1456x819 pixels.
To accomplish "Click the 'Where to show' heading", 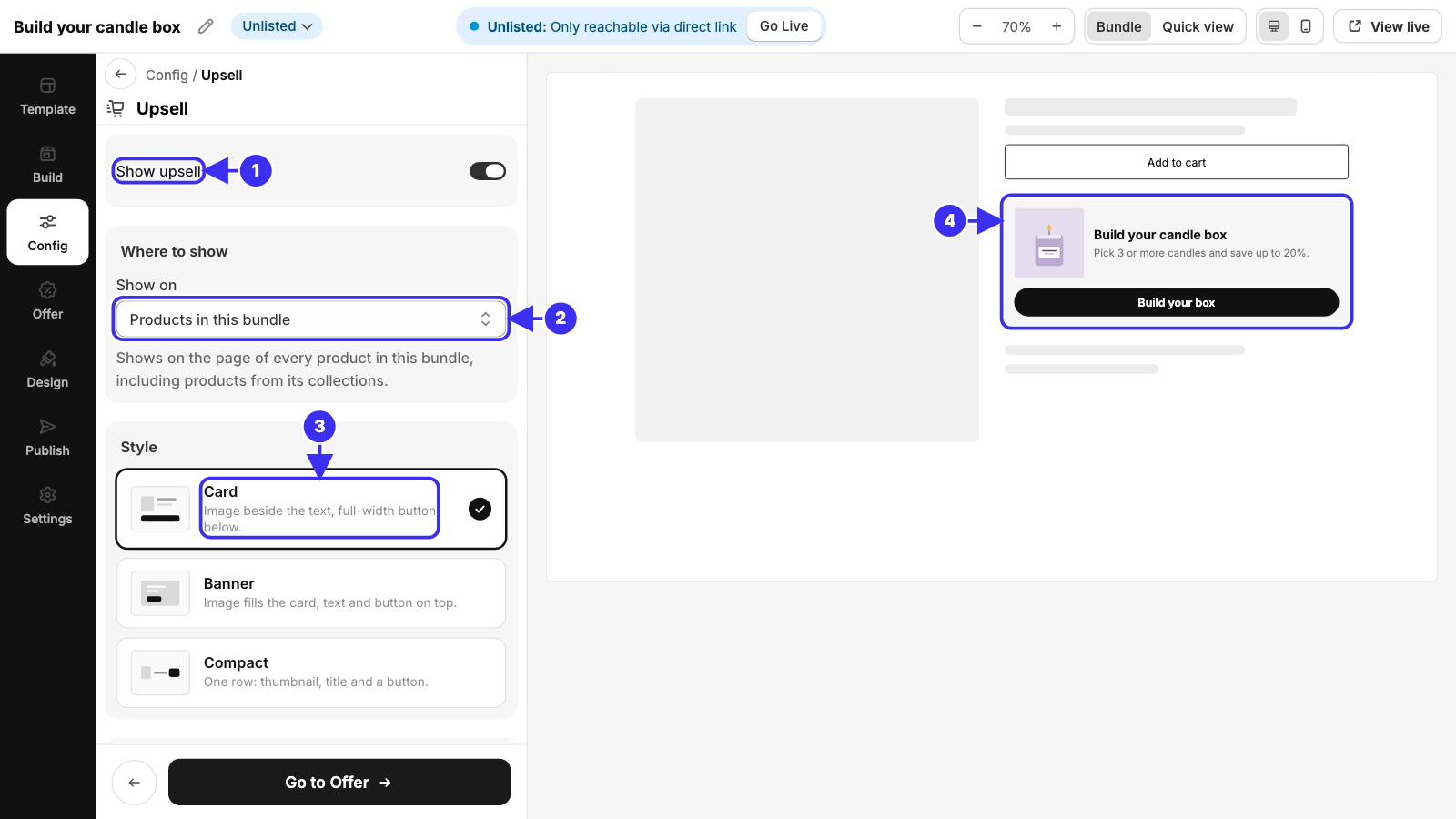I will [x=175, y=251].
